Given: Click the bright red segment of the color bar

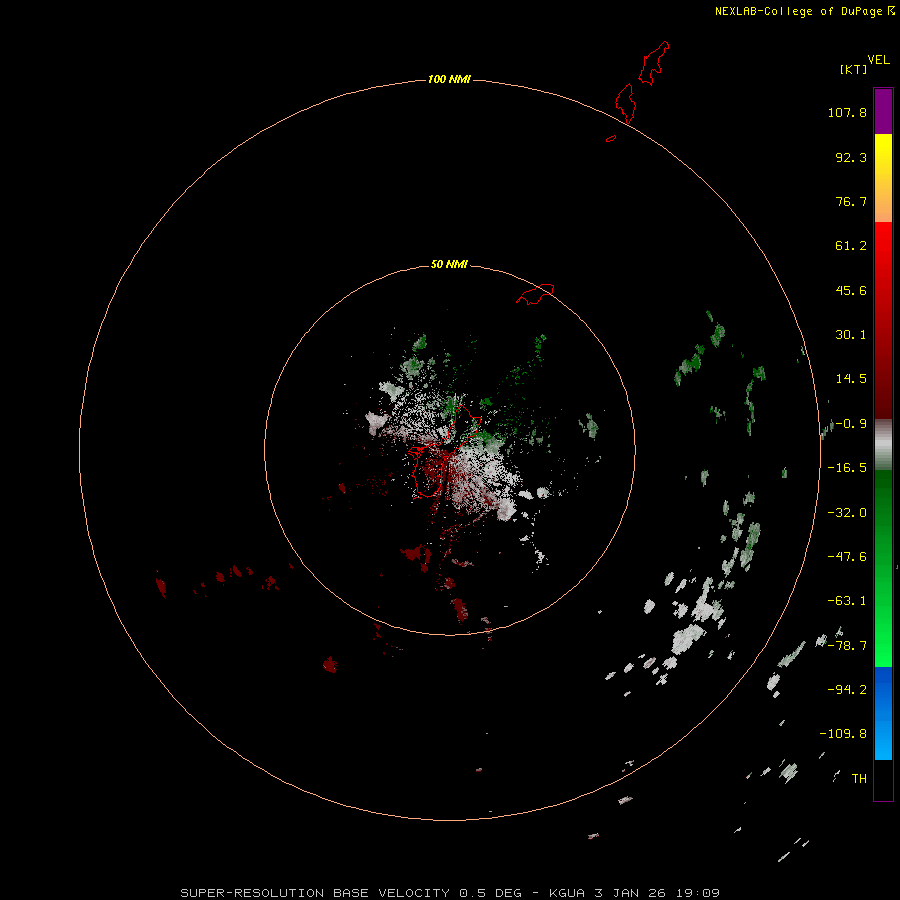Looking at the screenshot, I should (x=883, y=247).
